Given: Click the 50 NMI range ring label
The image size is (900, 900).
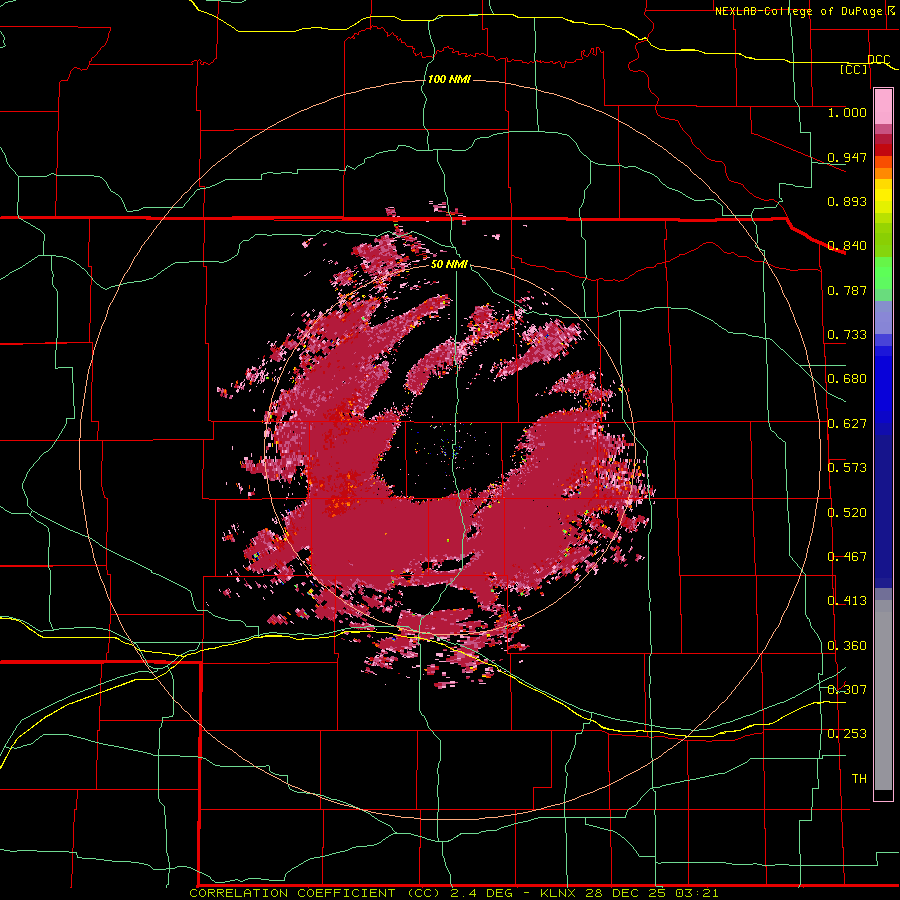Looking at the screenshot, I should (x=449, y=264).
